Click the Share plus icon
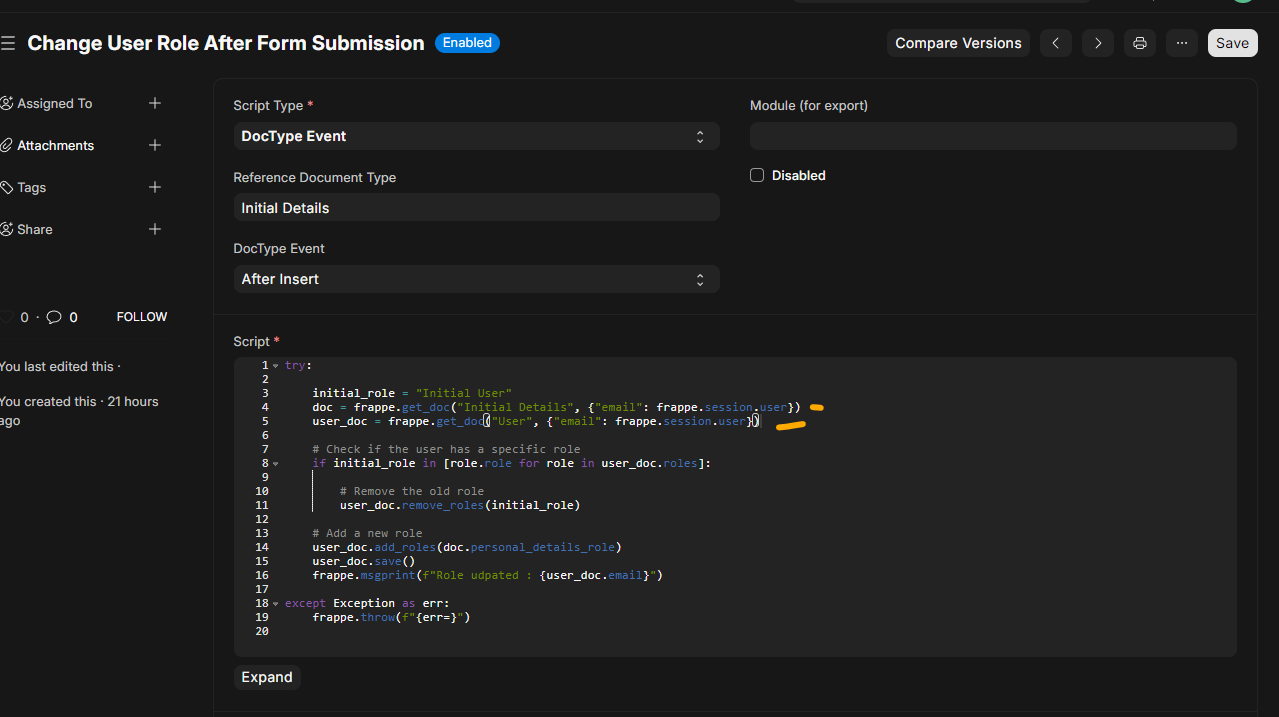 (x=155, y=229)
